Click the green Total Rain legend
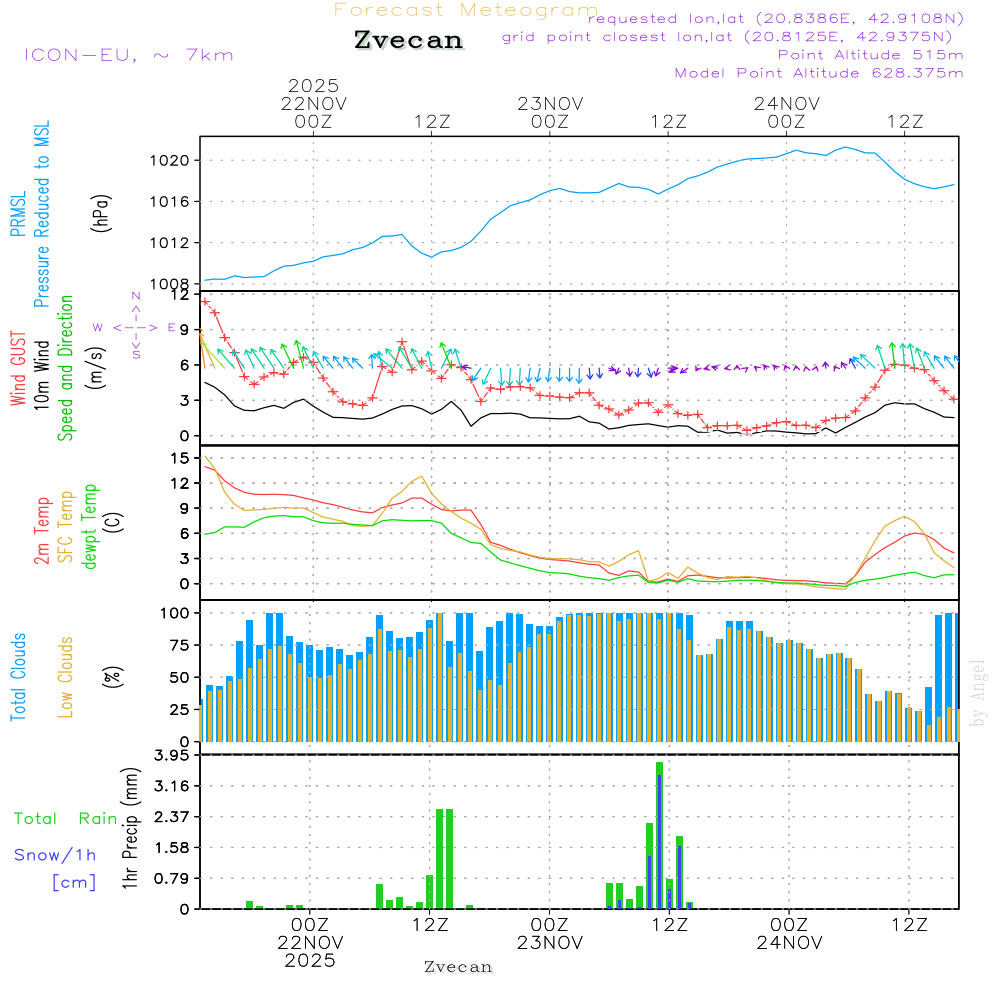 coord(66,818)
